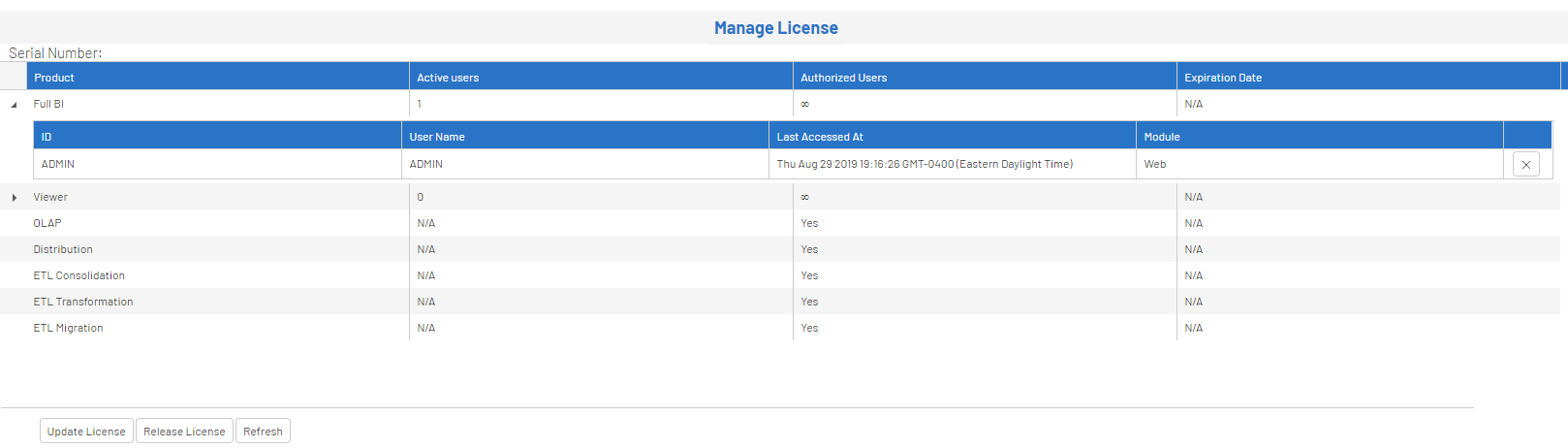Viewport: 1568px width, 448px height.
Task: Select the ETL Consolidation row
Action: (78, 275)
